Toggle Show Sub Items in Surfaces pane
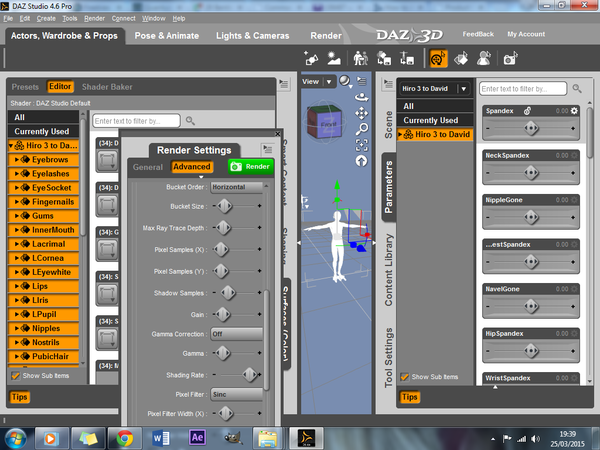Screen dimensions: 600x450 click(15, 376)
